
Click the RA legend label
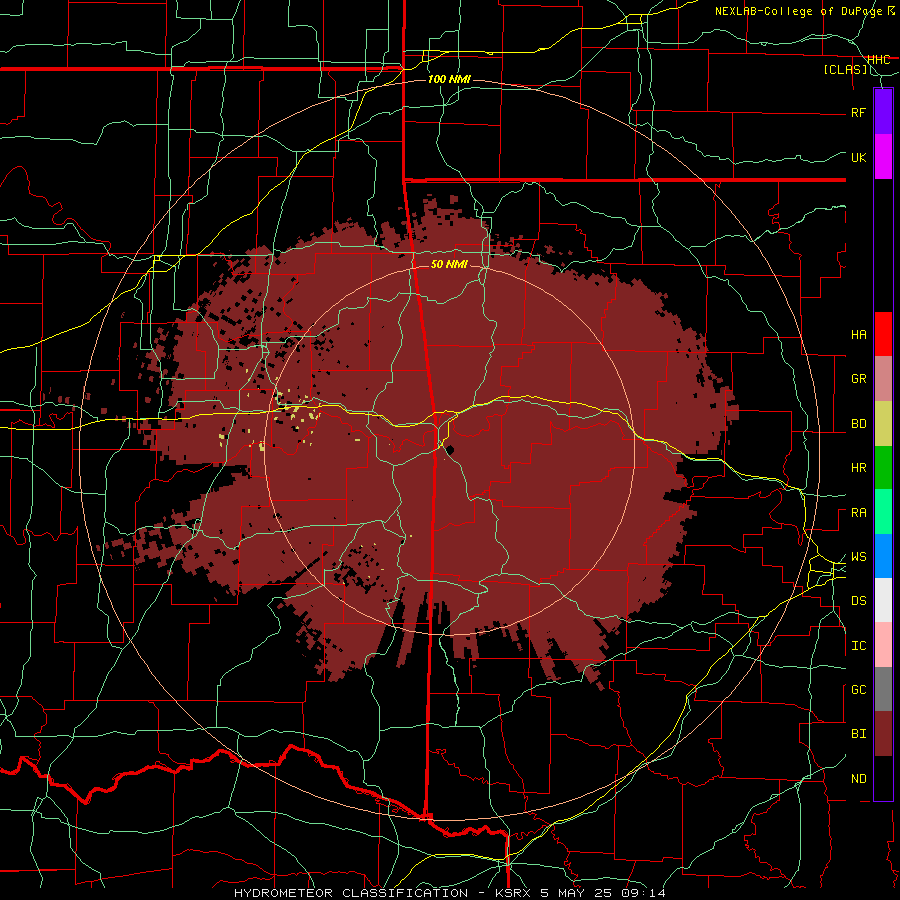[x=859, y=513]
